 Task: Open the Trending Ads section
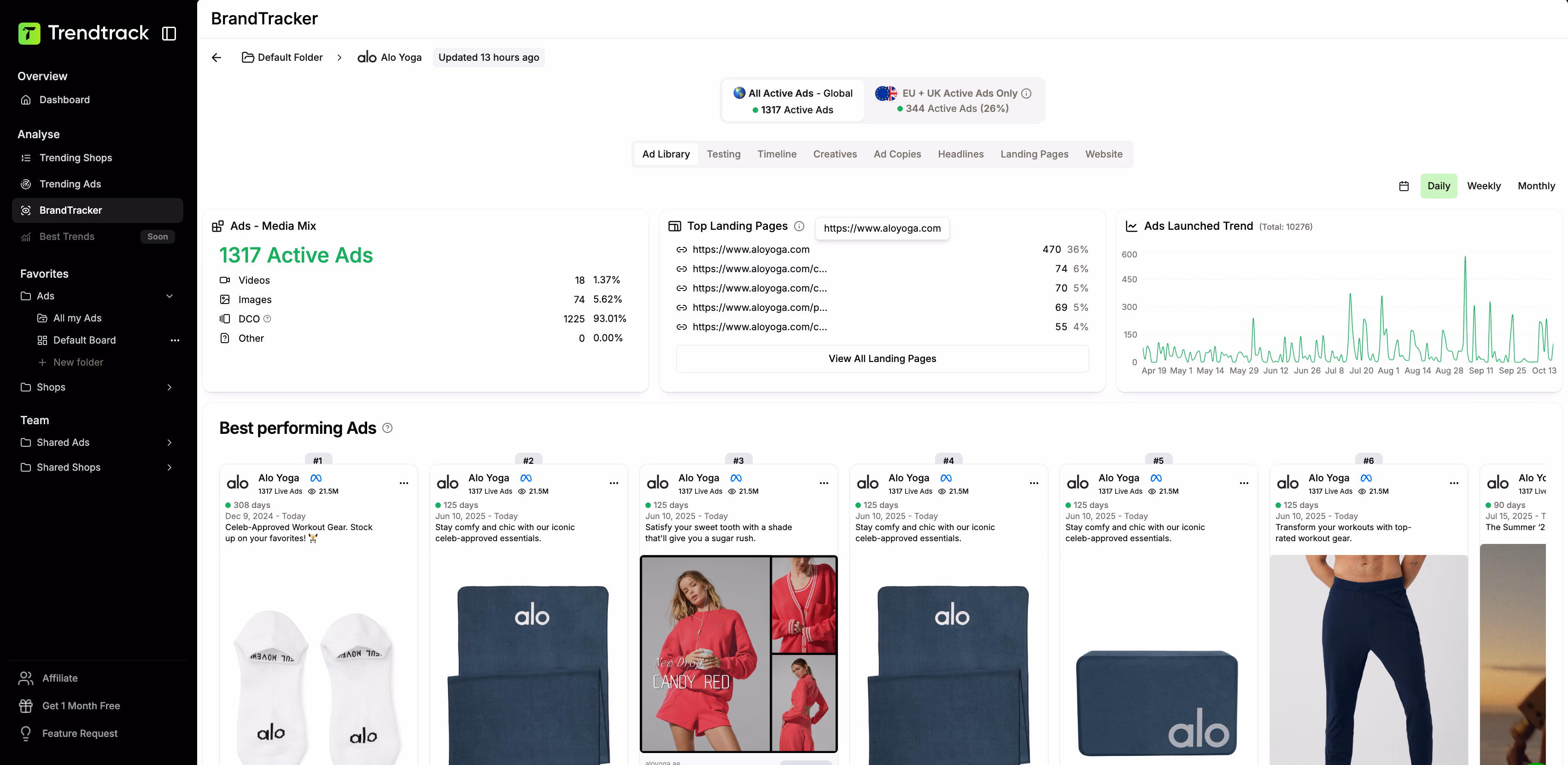point(70,184)
